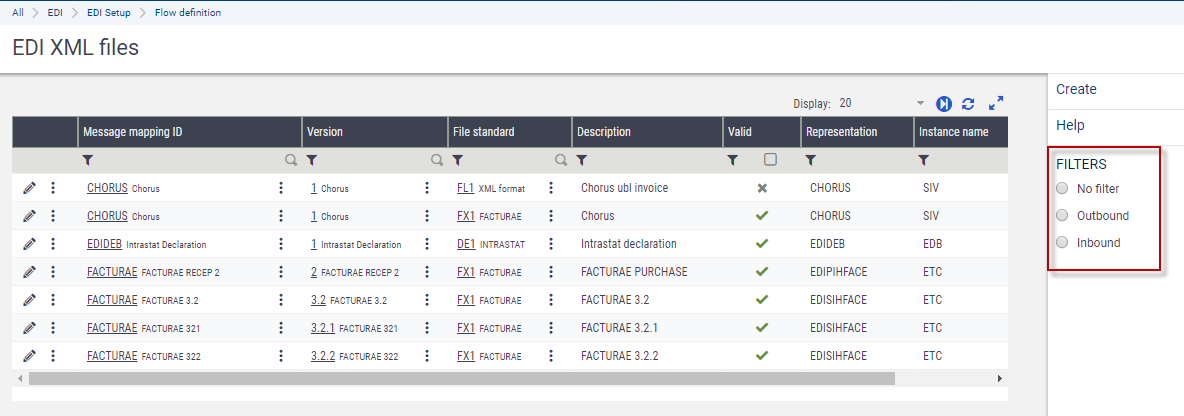The width and height of the screenshot is (1184, 416).
Task: Toggle the Valid column filter checkbox
Action: coord(770,160)
